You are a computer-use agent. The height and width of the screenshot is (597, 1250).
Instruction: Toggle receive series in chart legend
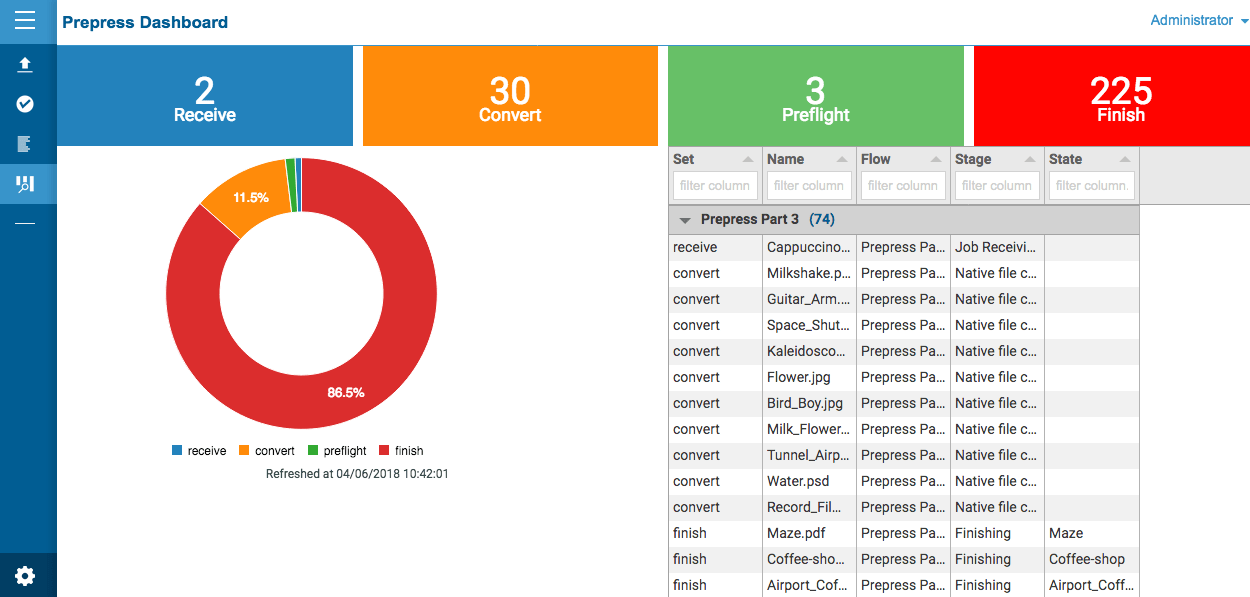point(199,451)
